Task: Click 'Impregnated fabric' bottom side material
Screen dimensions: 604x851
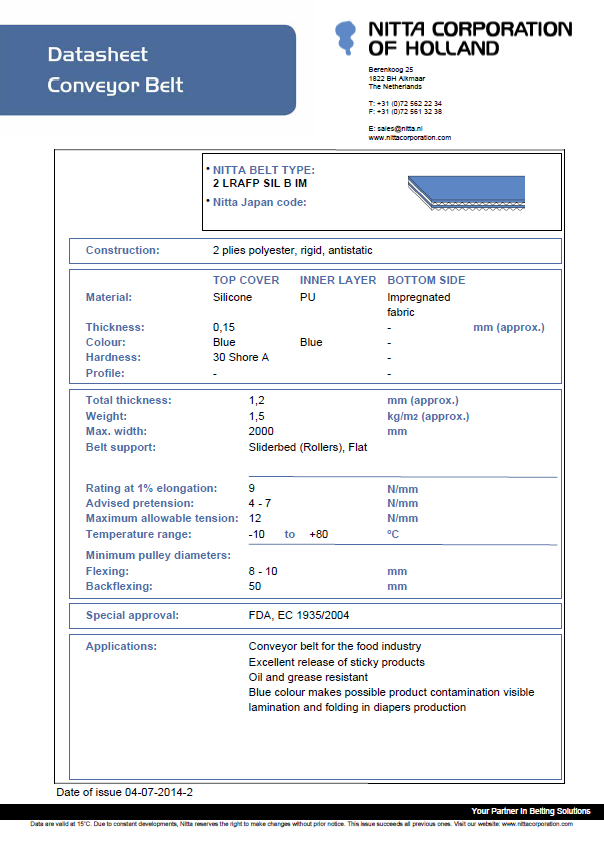Action: tap(418, 304)
